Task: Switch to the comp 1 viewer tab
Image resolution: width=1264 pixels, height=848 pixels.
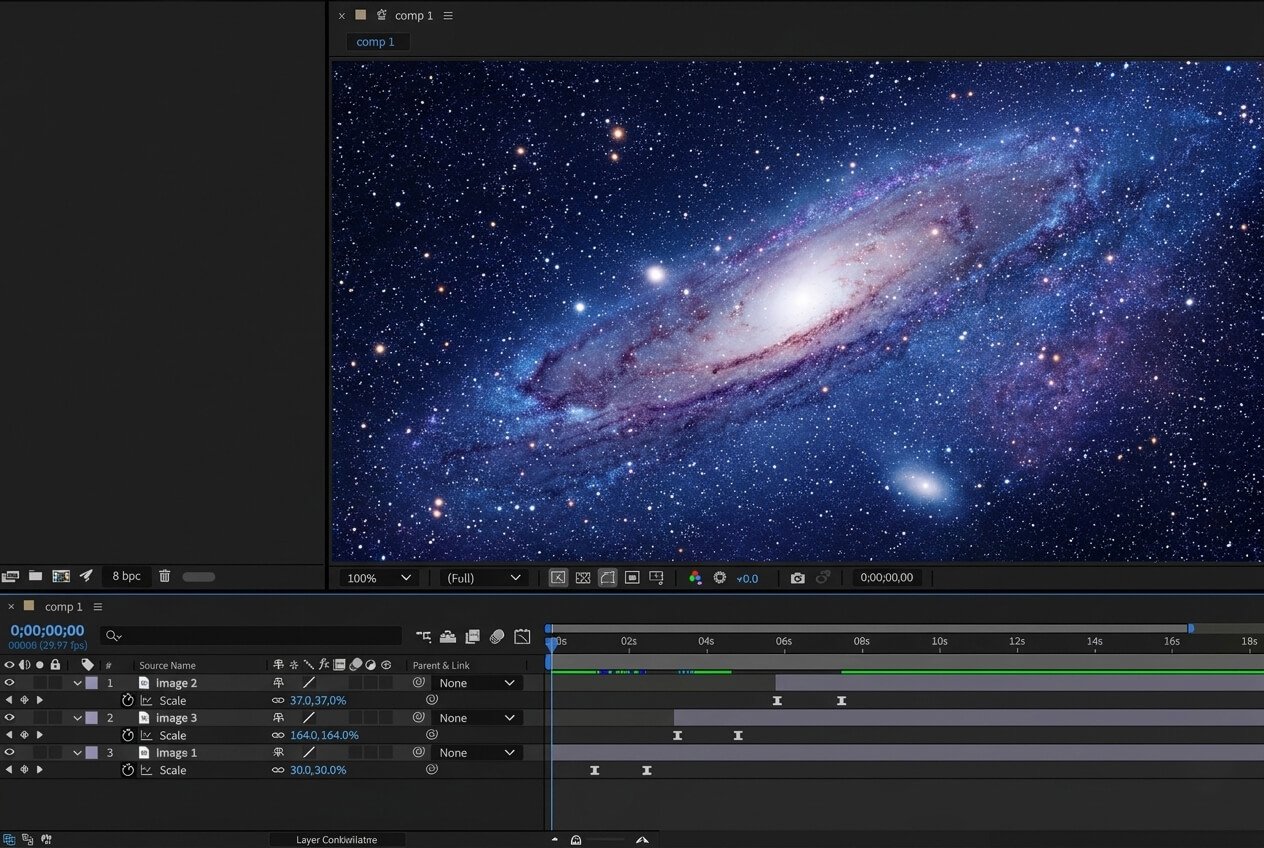Action: (376, 41)
